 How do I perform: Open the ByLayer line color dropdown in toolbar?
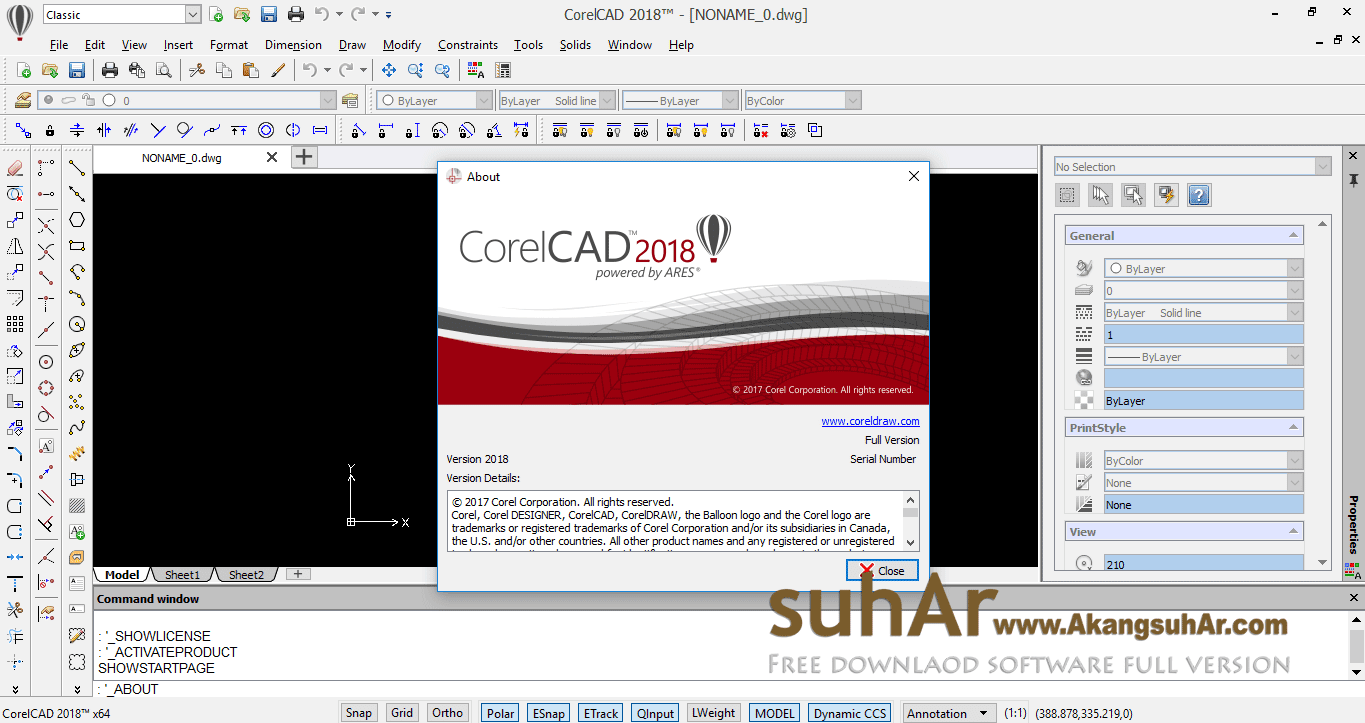point(484,100)
